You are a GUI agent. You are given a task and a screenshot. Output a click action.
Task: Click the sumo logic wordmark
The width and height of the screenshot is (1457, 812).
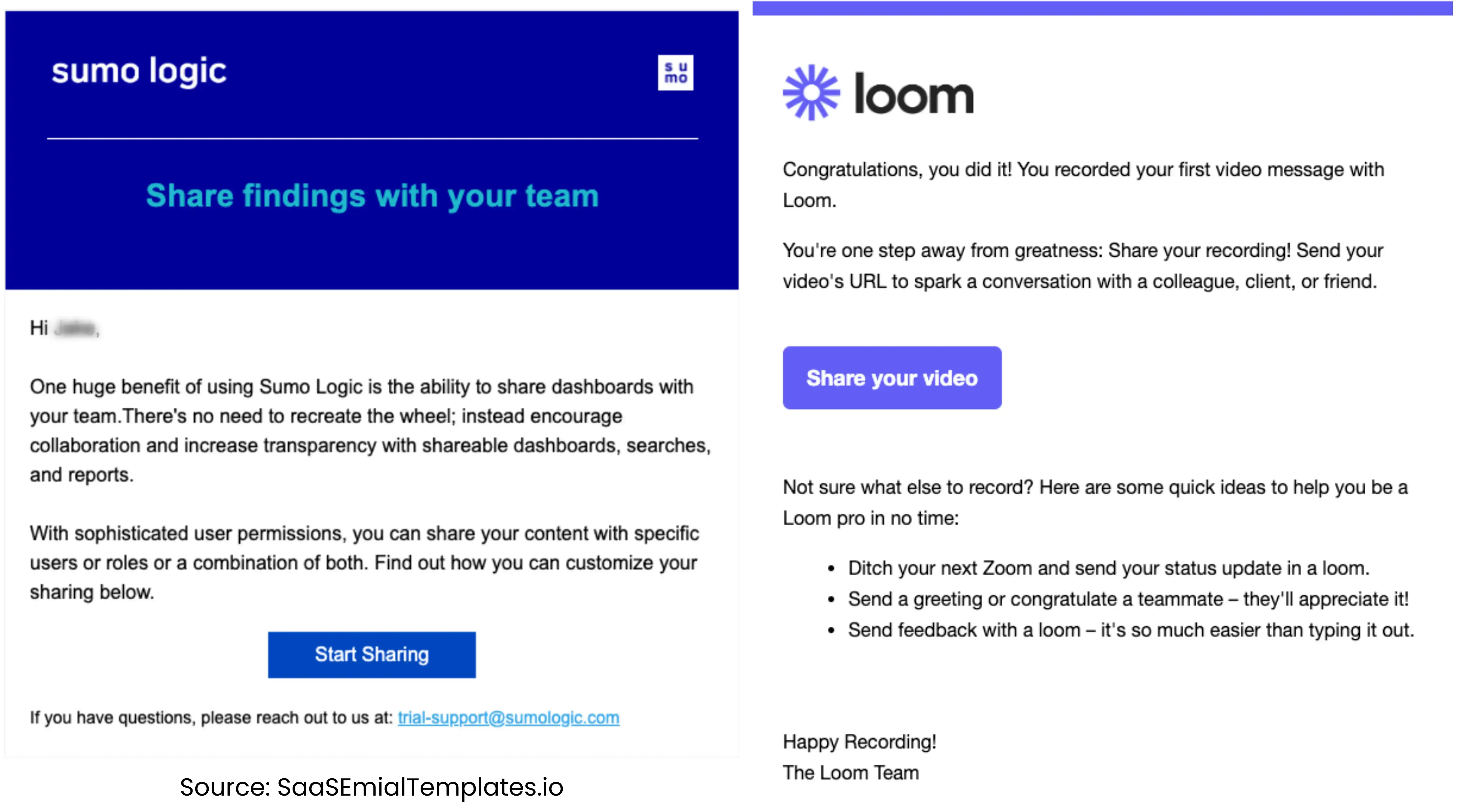tap(139, 72)
